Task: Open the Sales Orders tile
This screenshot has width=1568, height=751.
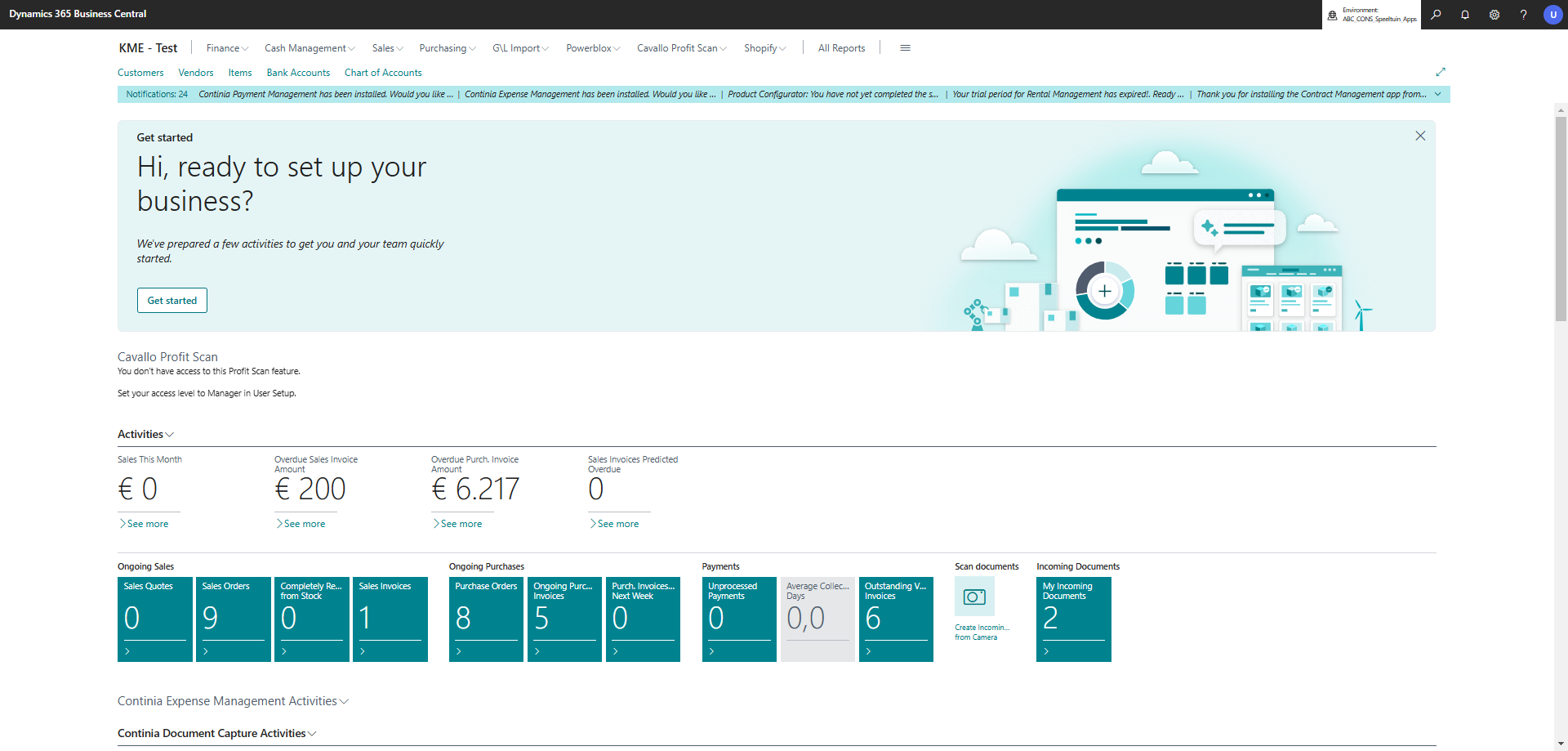Action: [233, 619]
